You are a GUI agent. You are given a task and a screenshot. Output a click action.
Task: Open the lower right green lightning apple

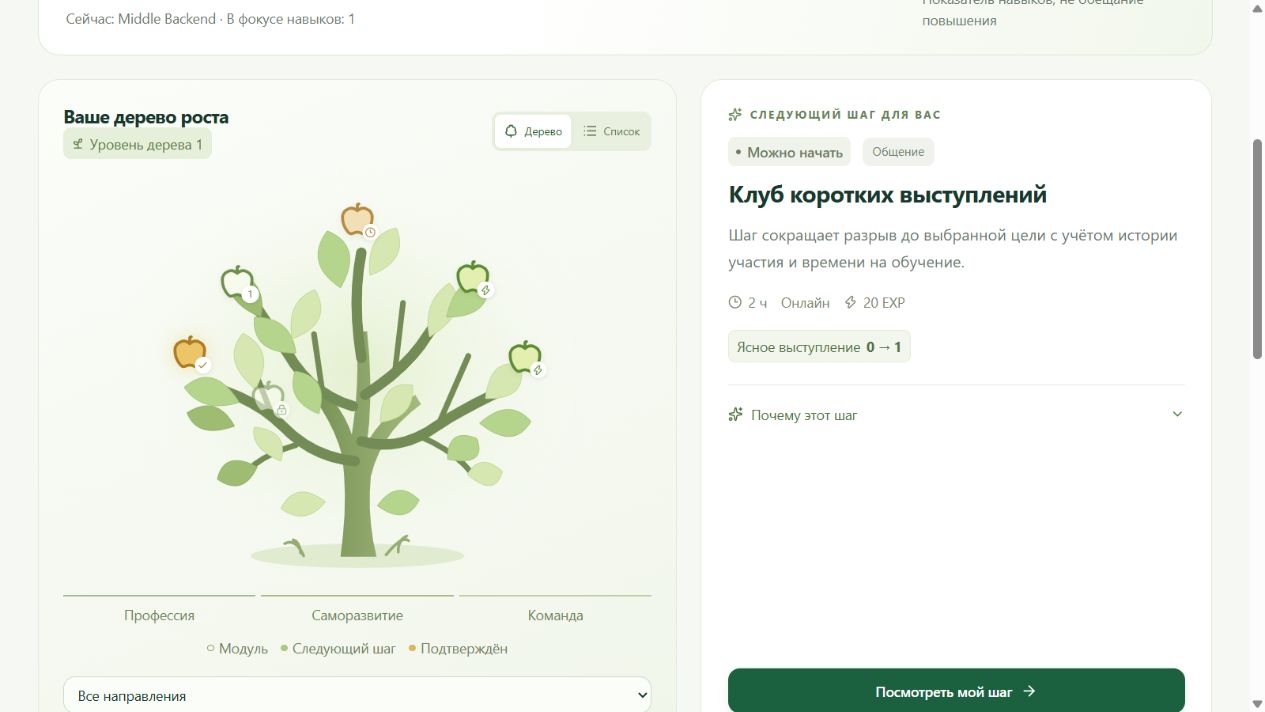pyautogui.click(x=525, y=358)
